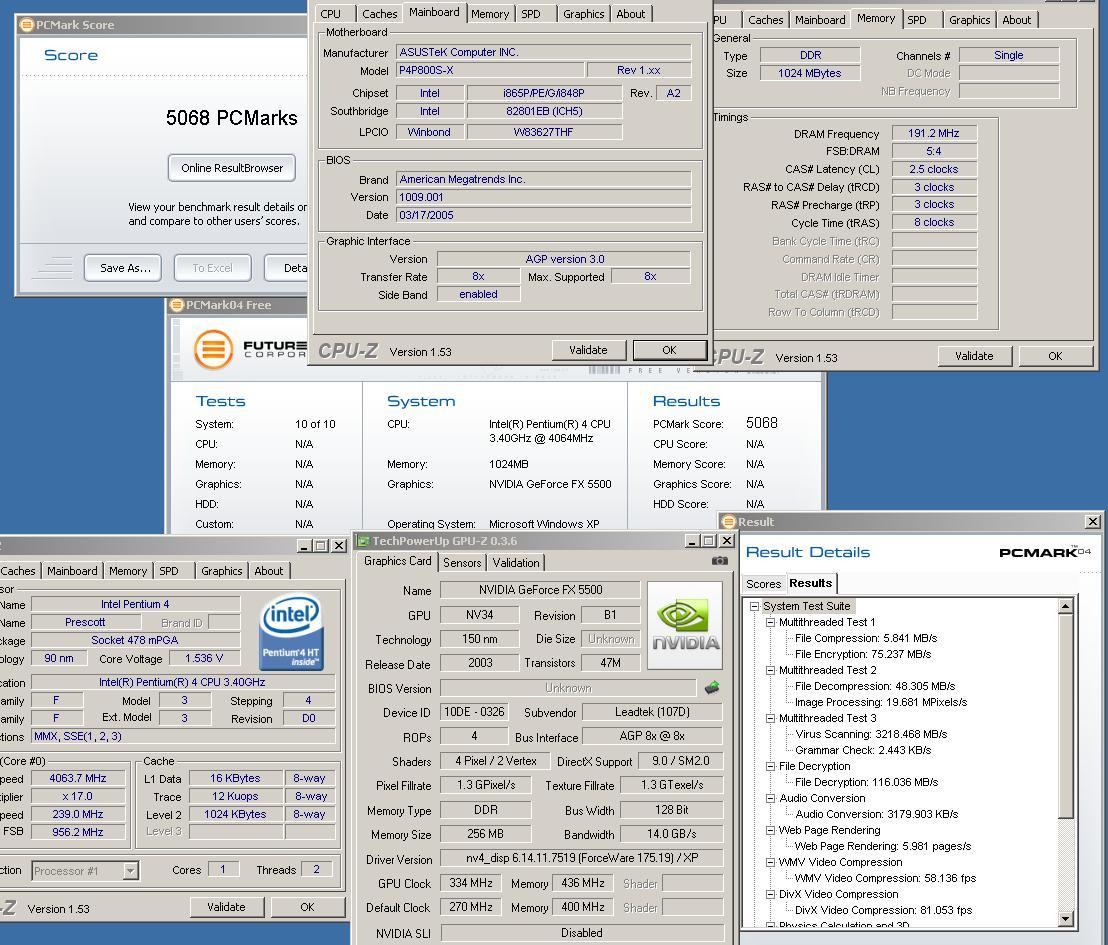Click the GPU-Z screenshot camera icon
This screenshot has width=1108, height=945.
pos(719,561)
